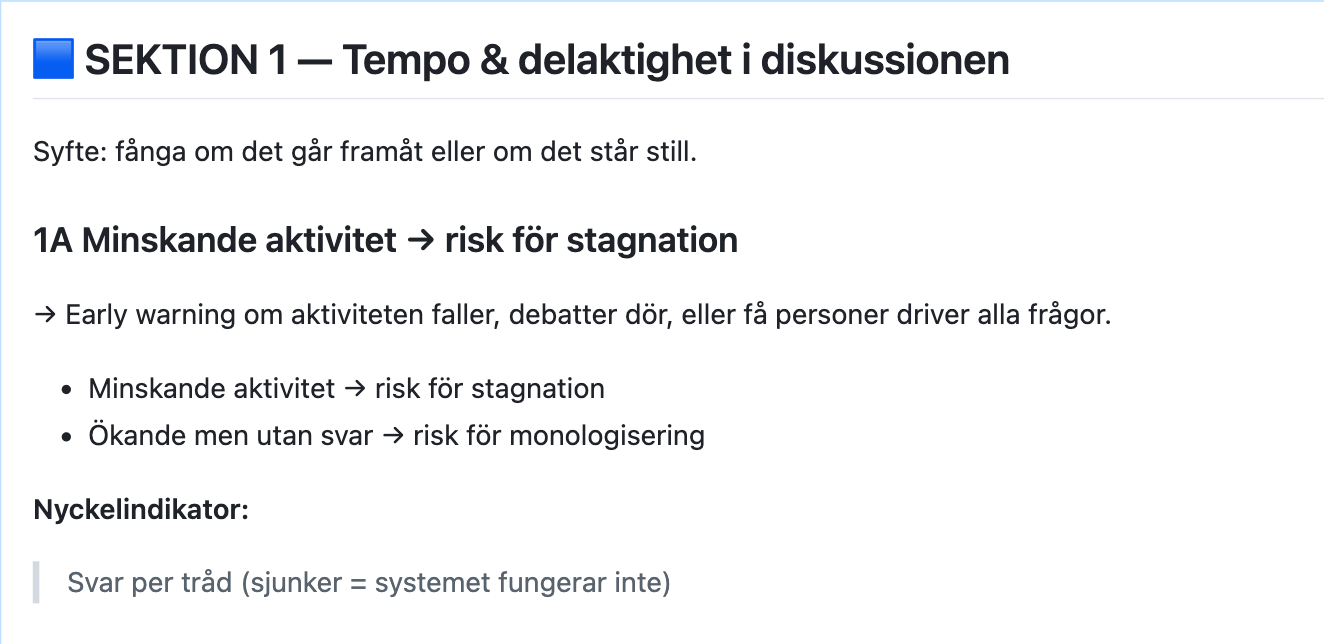Click the bullet dot before "Minskande aktivitet" list item
The height and width of the screenshot is (644, 1324).
click(67, 389)
